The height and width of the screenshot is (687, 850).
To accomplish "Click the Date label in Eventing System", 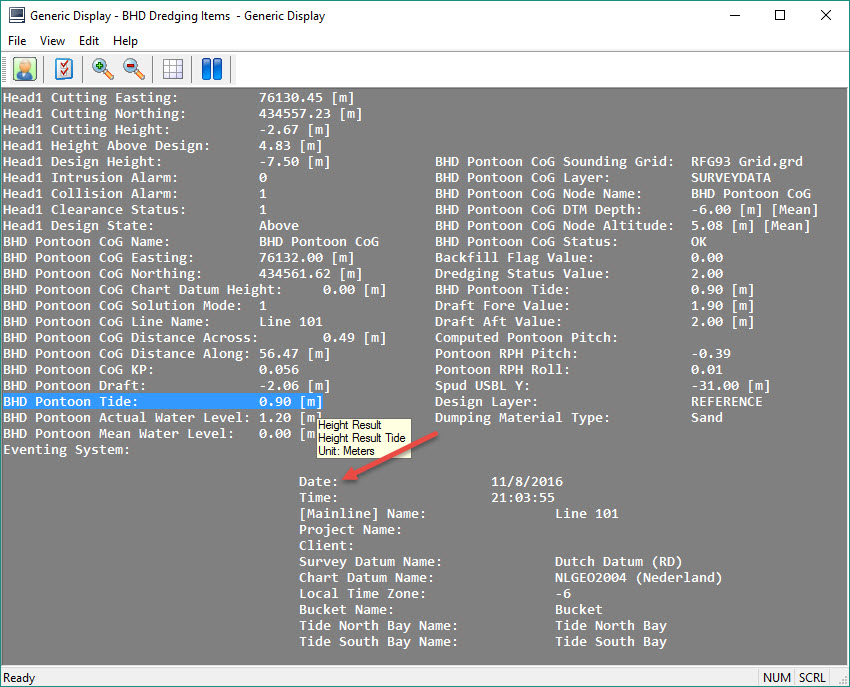I will point(318,482).
